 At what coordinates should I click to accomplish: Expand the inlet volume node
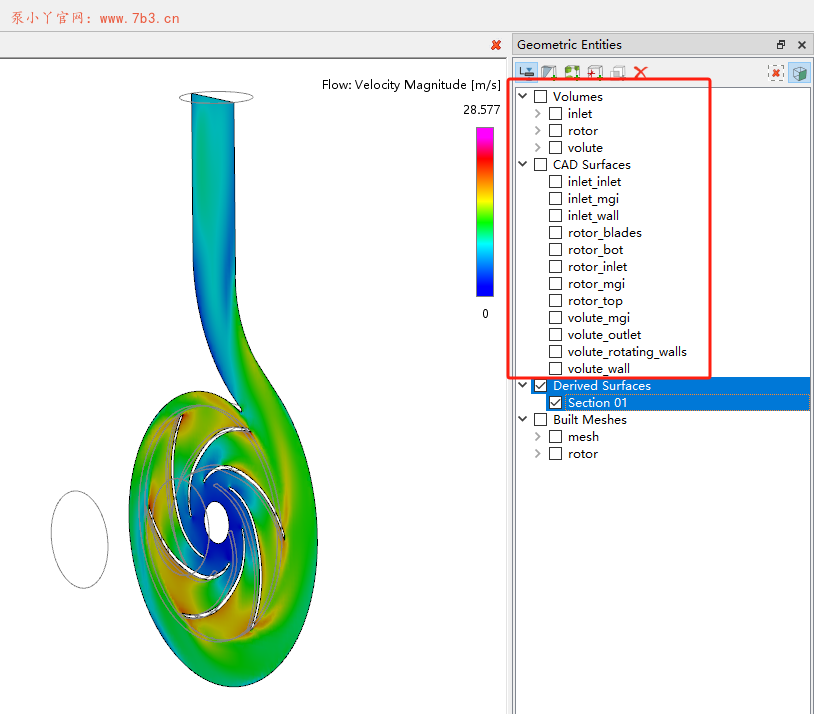tap(538, 114)
